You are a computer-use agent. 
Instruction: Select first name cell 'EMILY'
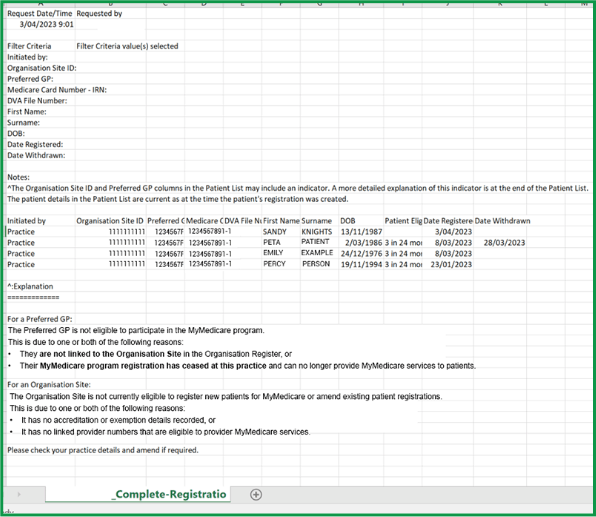point(273,253)
